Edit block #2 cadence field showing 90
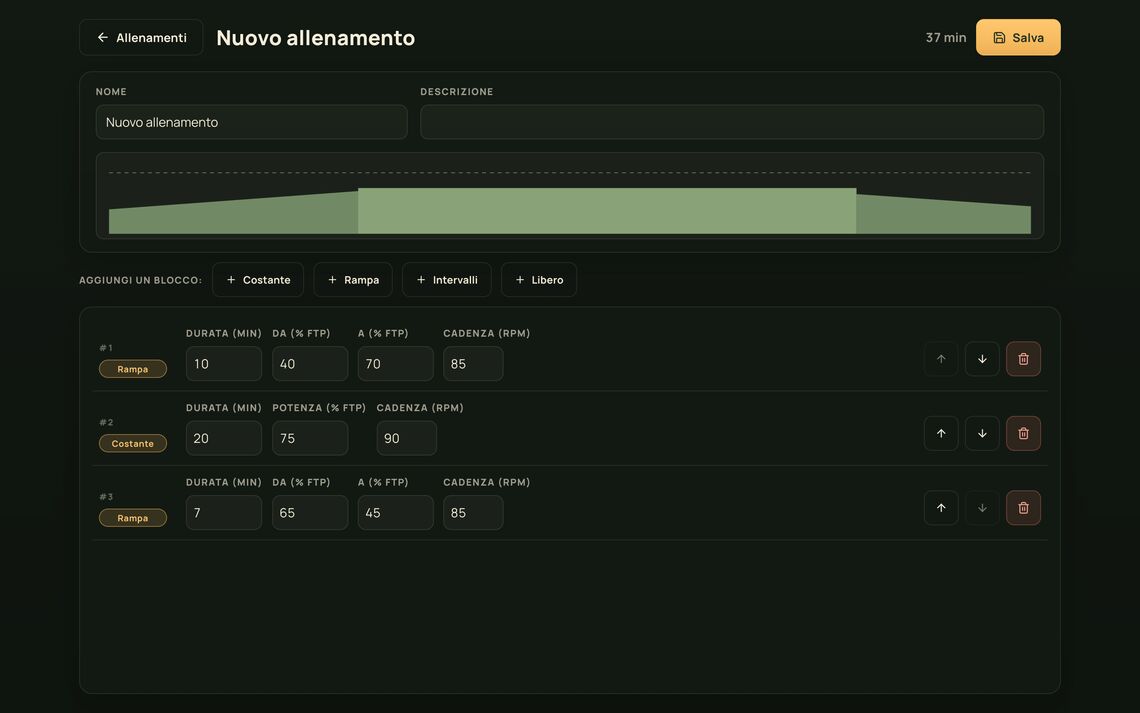Viewport: 1140px width, 713px height. point(406,438)
